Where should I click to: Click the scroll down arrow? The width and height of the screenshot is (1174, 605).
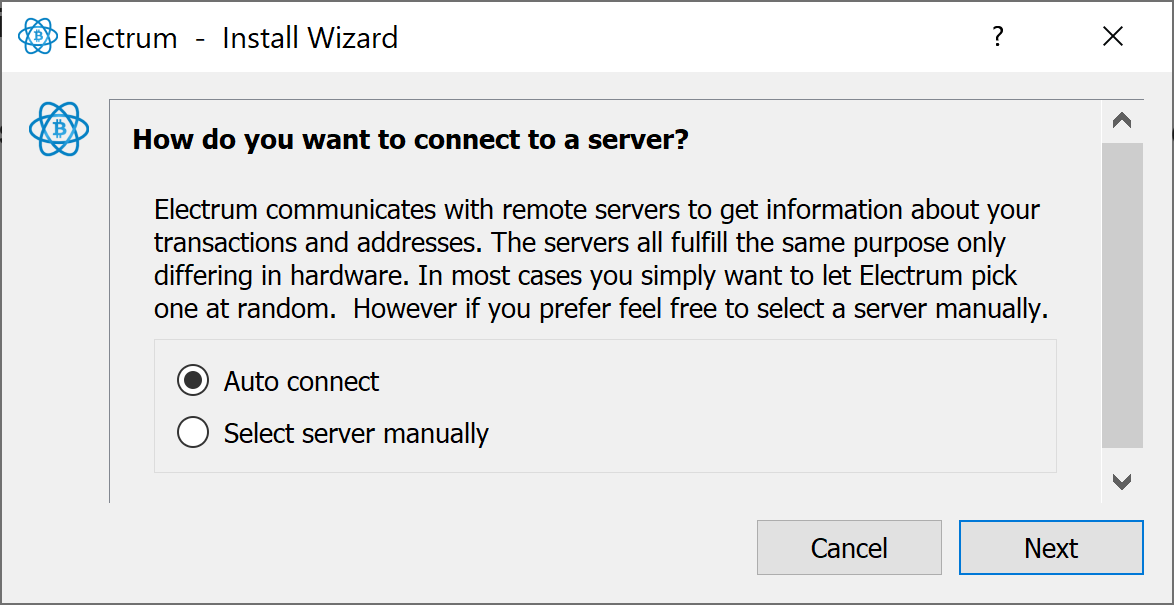[x=1122, y=482]
